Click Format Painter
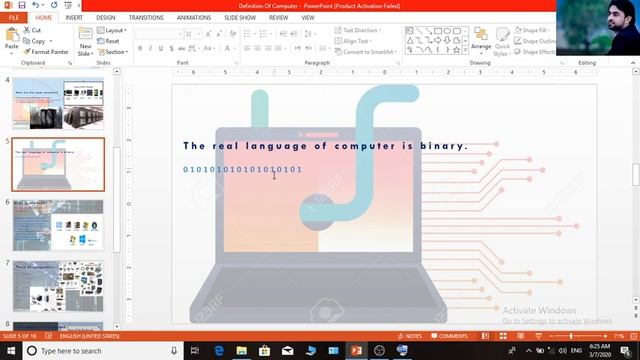This screenshot has height=360, width=640. pos(46,52)
